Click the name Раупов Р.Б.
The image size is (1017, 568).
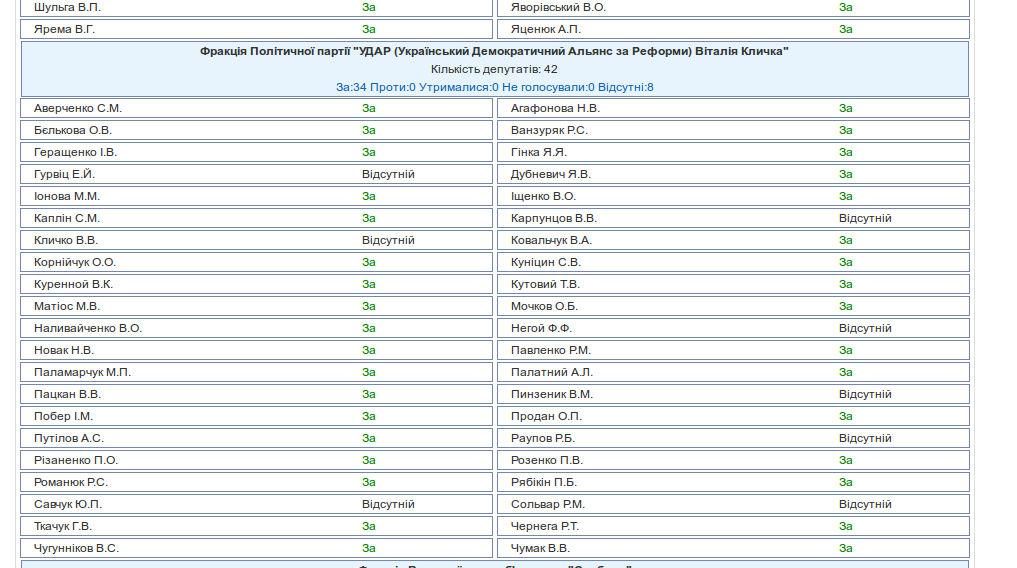(542, 439)
